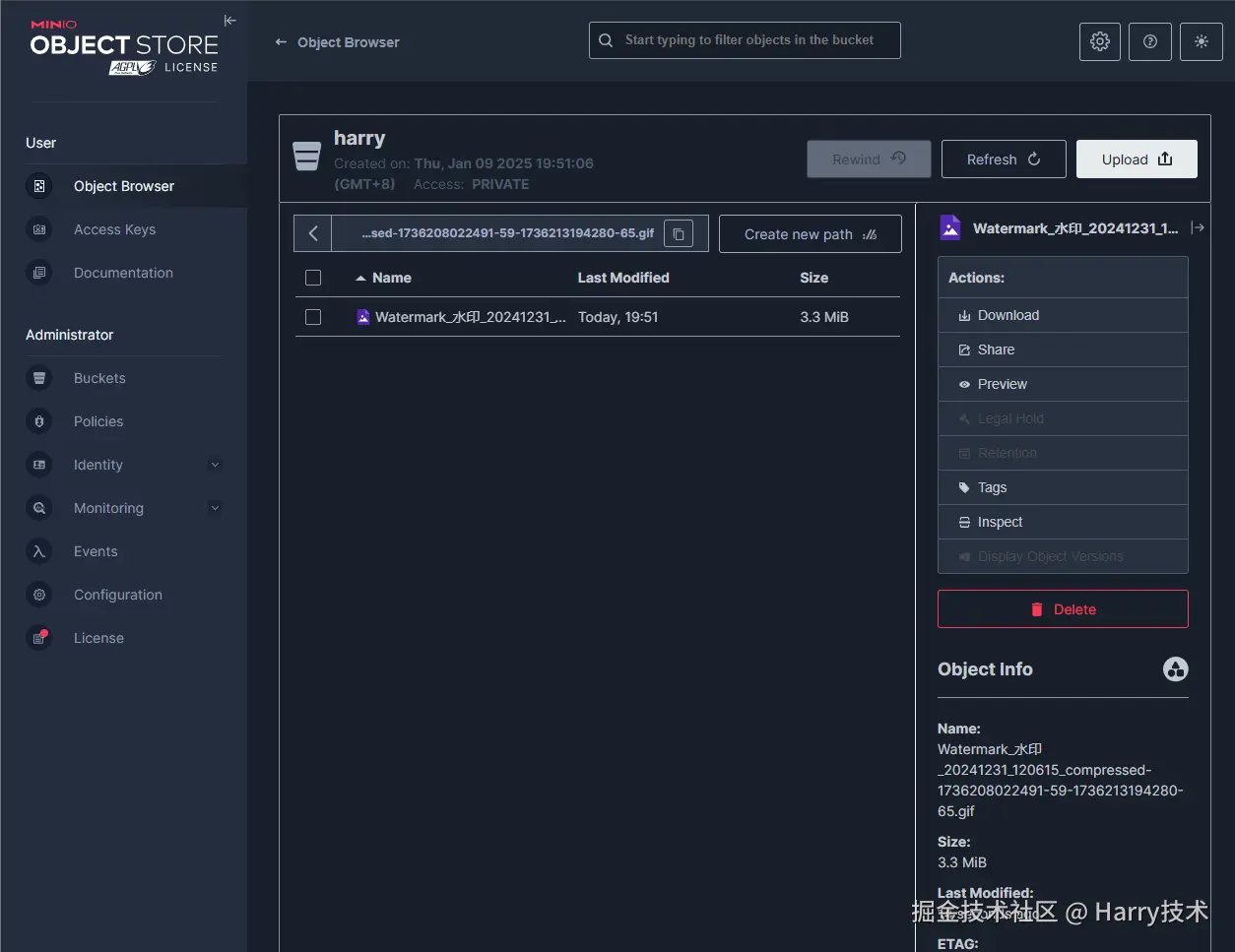
Task: Select the Watermark file name in the list
Action: click(x=471, y=317)
